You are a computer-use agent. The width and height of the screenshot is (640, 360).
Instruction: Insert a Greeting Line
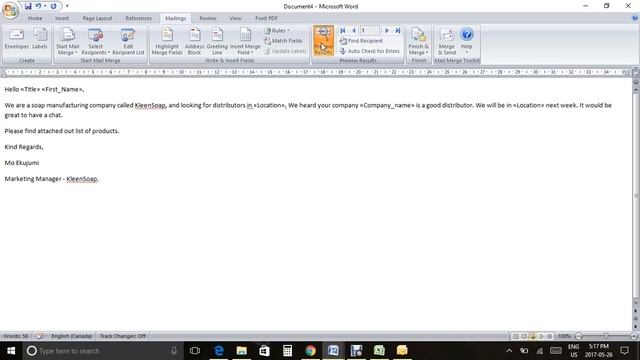pyautogui.click(x=217, y=41)
